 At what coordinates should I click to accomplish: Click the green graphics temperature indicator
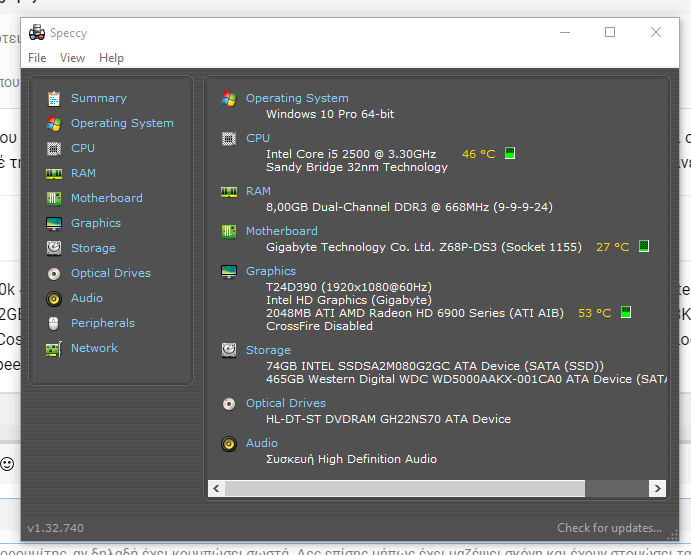tap(626, 313)
